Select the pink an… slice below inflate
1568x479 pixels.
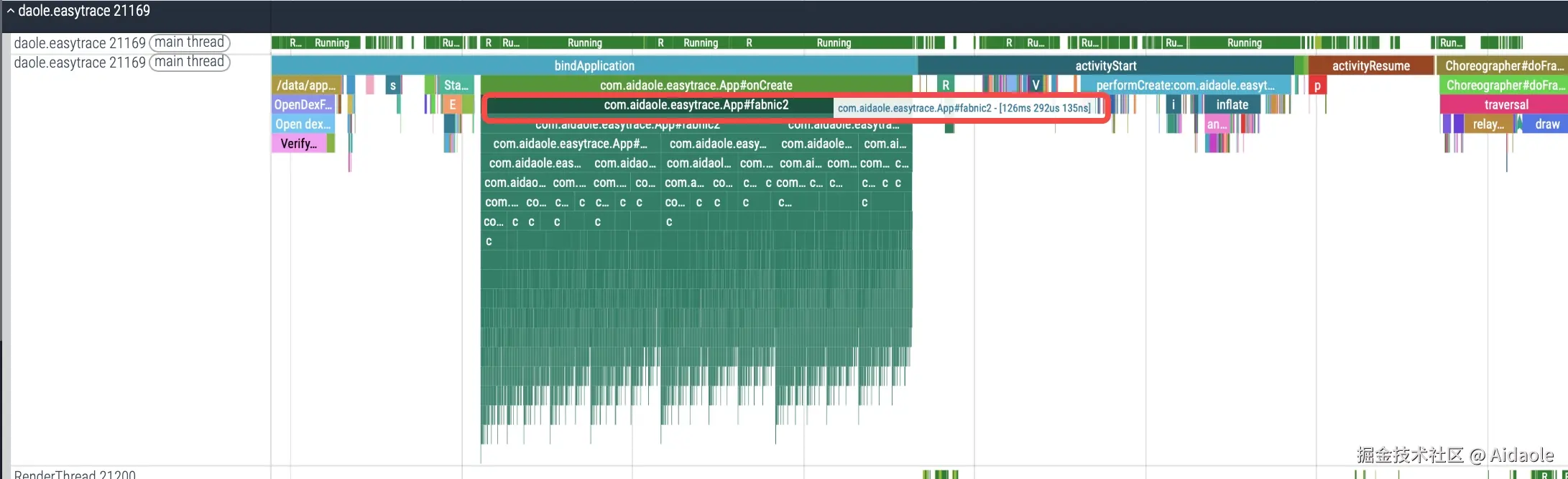coord(1217,124)
